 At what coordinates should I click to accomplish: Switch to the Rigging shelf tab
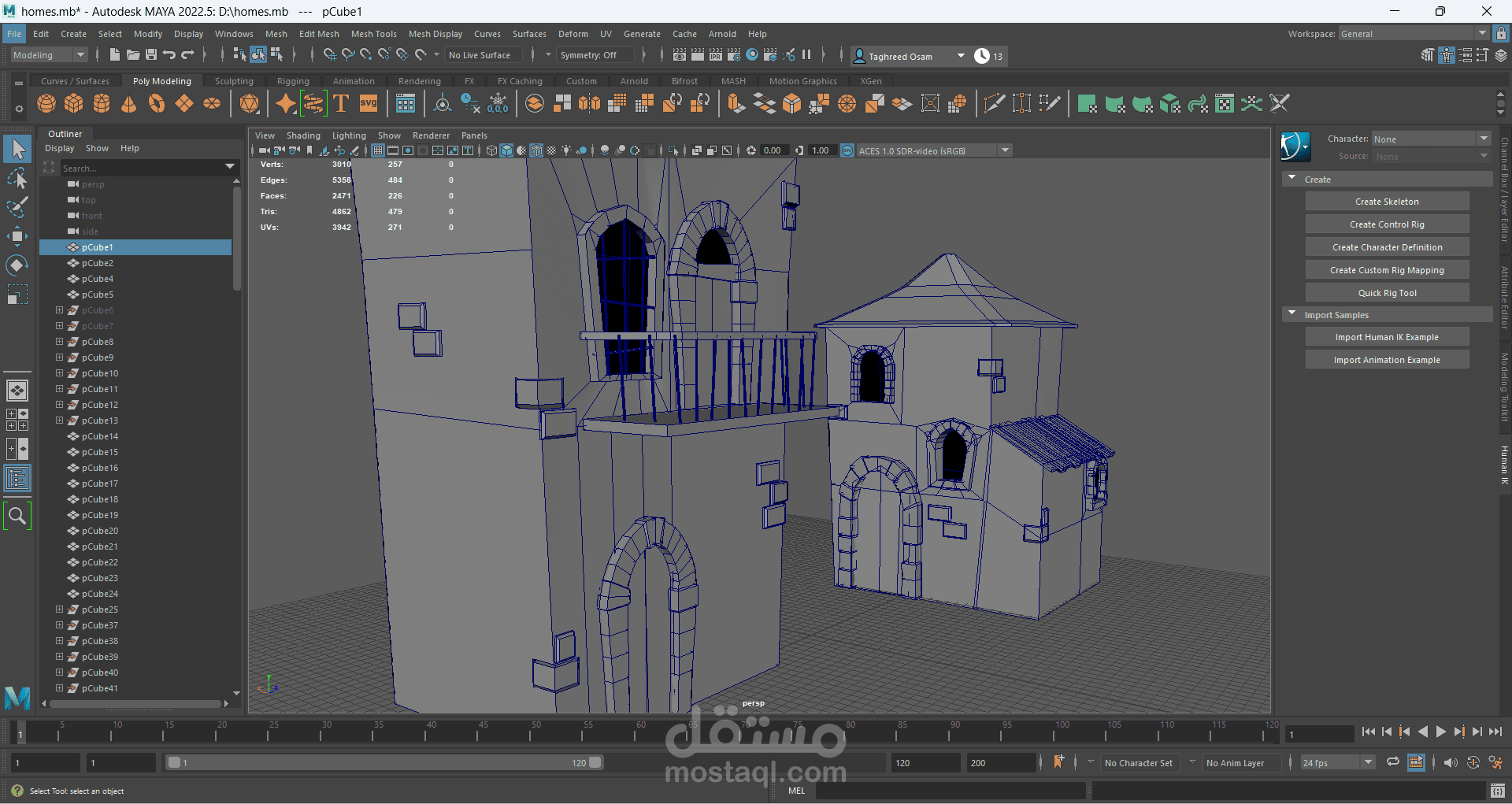pos(293,81)
